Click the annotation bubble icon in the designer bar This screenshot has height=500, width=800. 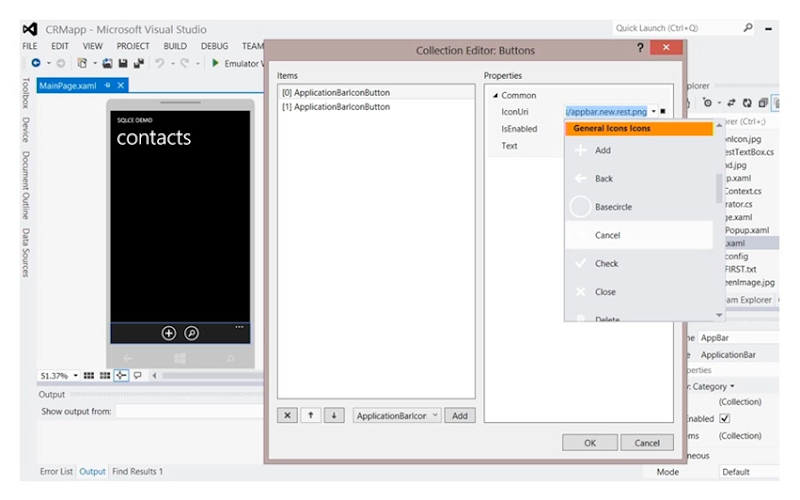(x=138, y=376)
